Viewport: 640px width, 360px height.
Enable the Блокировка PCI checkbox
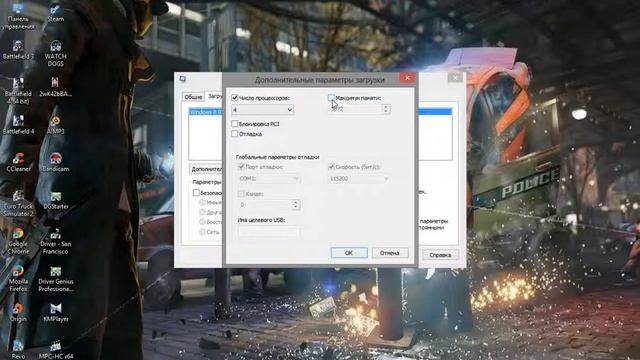(x=235, y=124)
